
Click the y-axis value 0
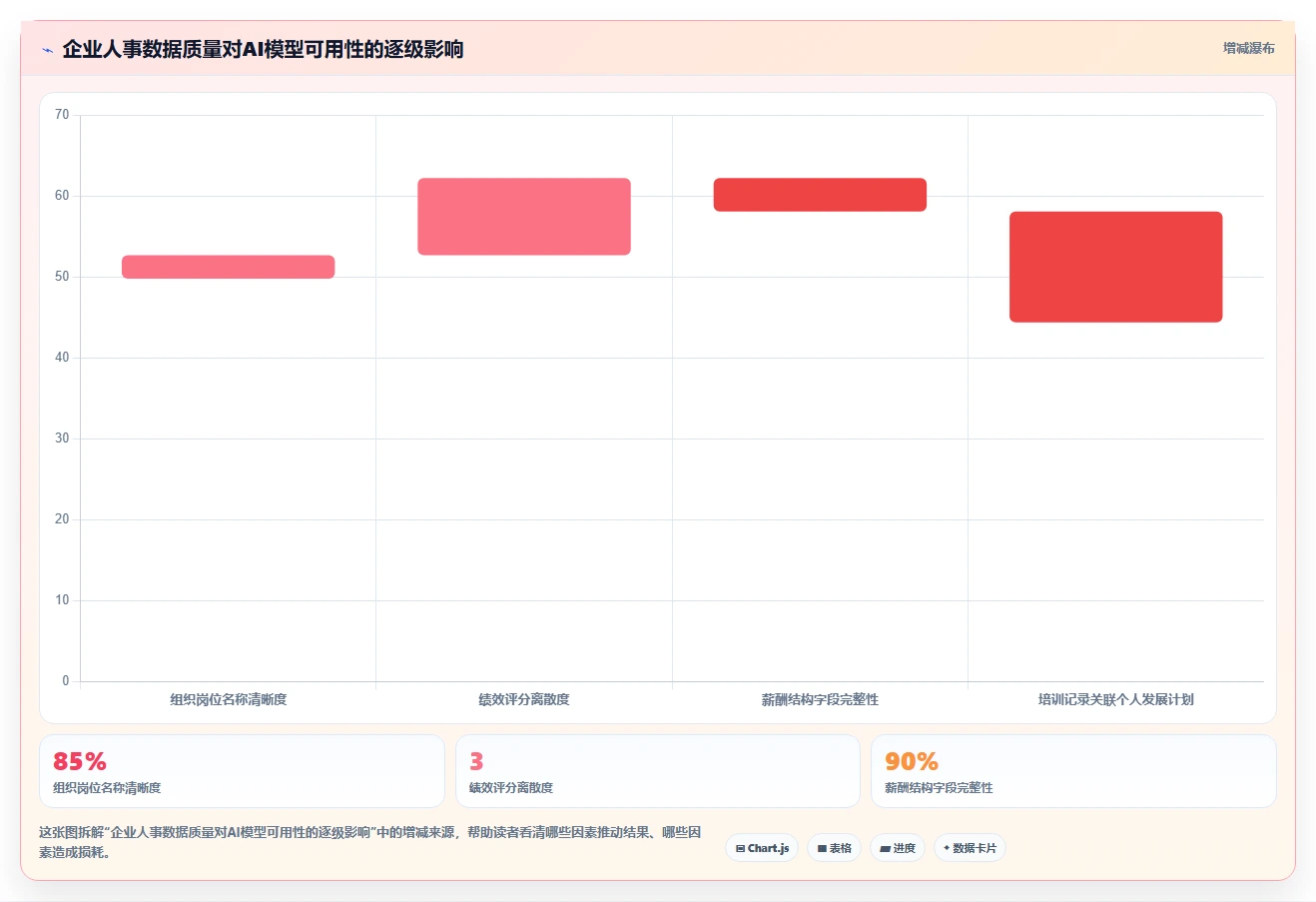[x=66, y=681]
